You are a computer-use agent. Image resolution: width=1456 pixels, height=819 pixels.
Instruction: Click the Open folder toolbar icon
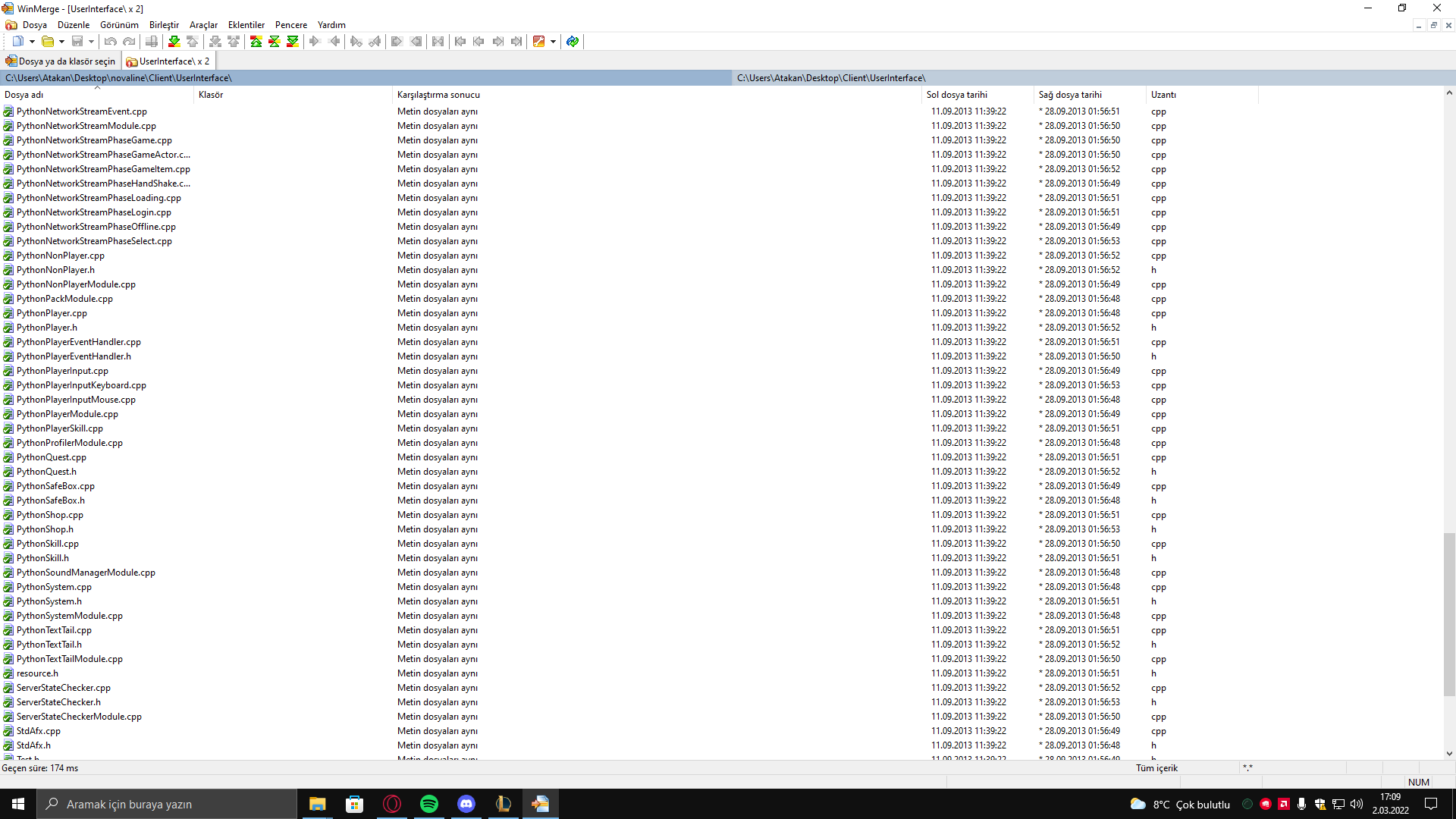click(x=47, y=42)
